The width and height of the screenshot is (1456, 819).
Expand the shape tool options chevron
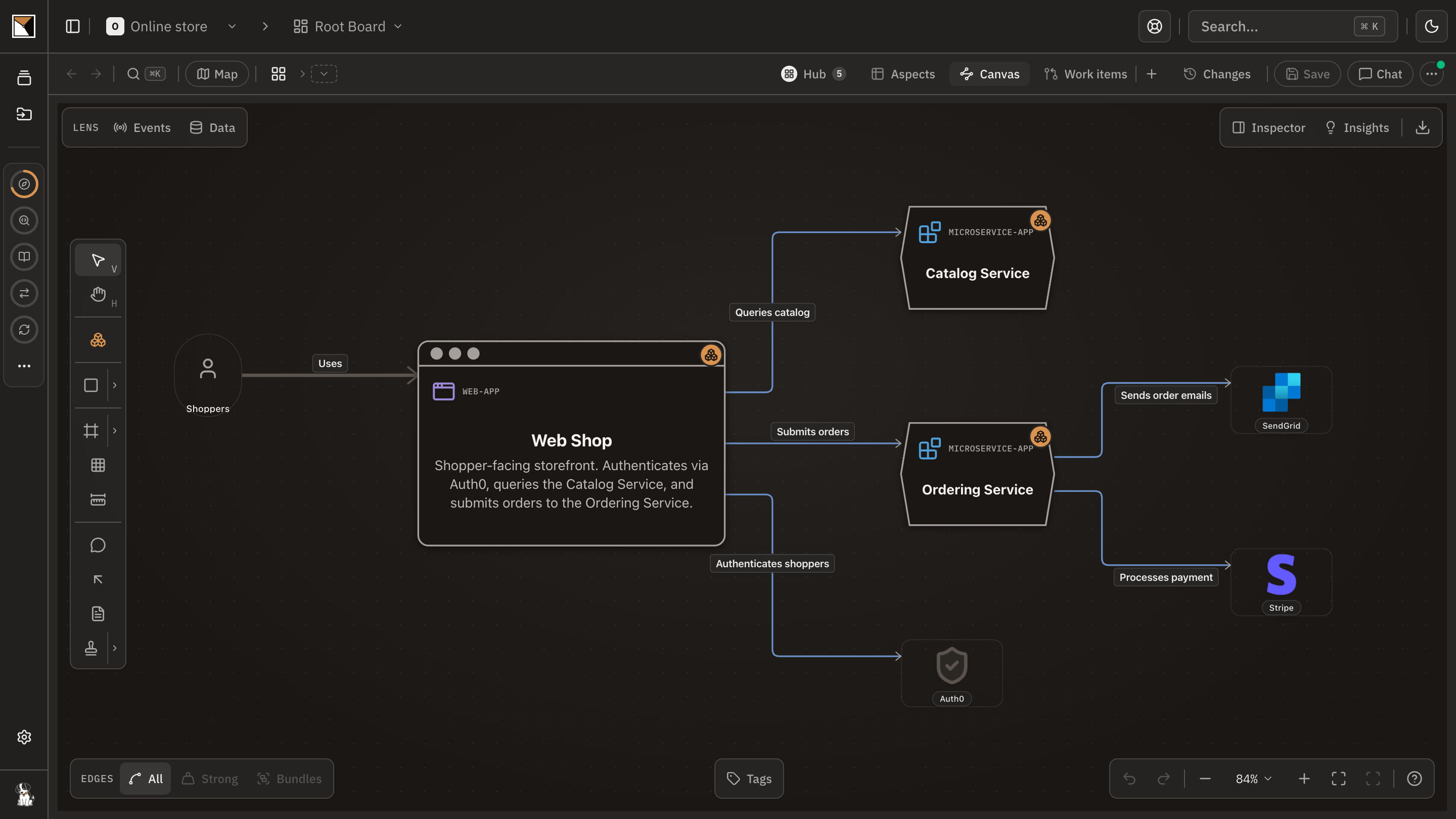pos(115,385)
